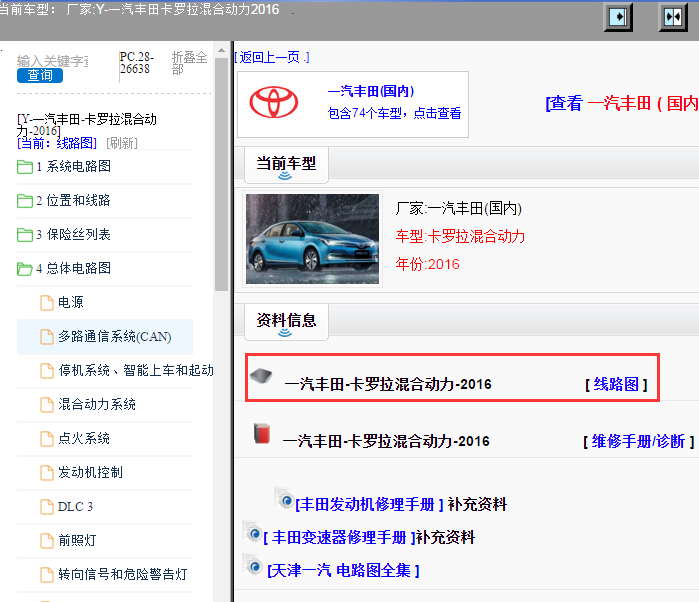Select tree item 4 总体电路图

click(x=74, y=268)
